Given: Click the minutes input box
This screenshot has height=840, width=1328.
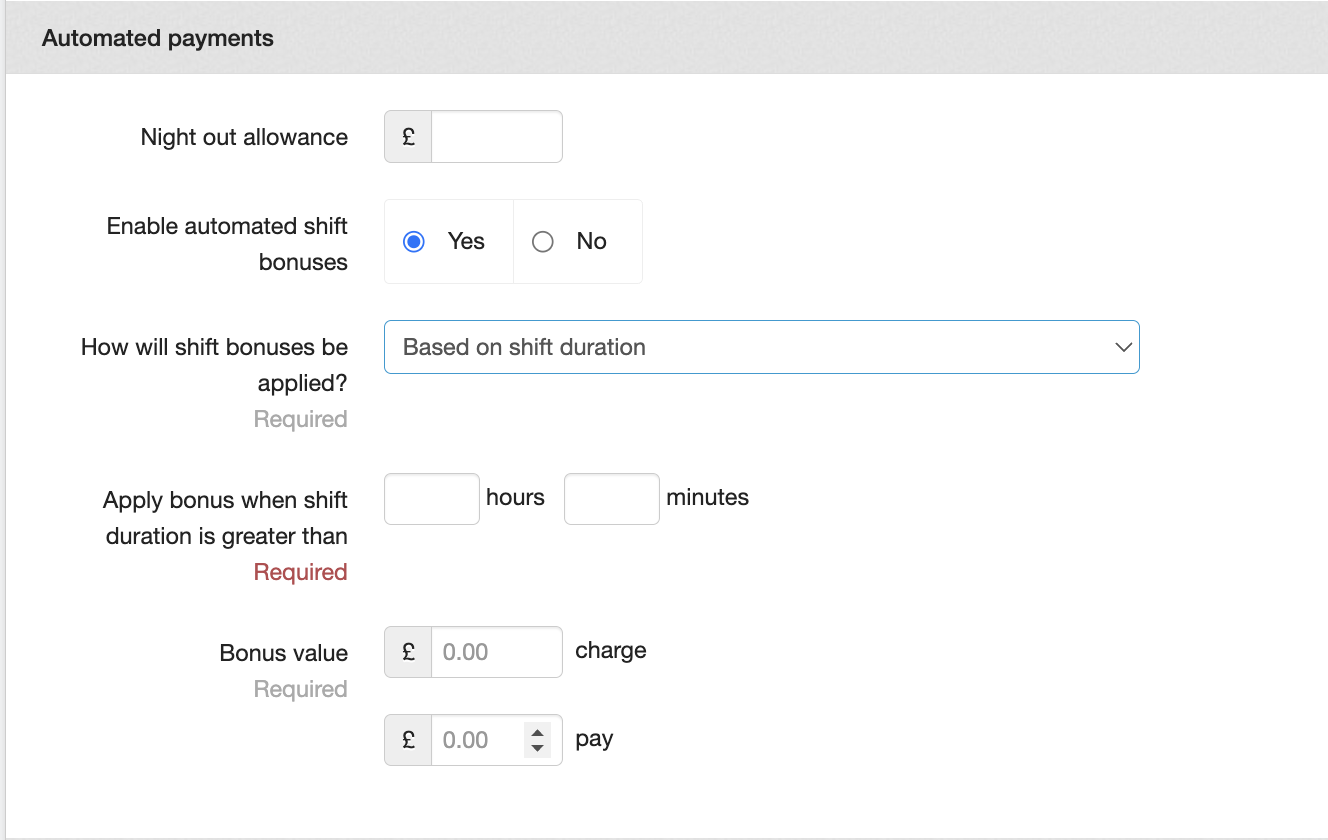Looking at the screenshot, I should (611, 499).
